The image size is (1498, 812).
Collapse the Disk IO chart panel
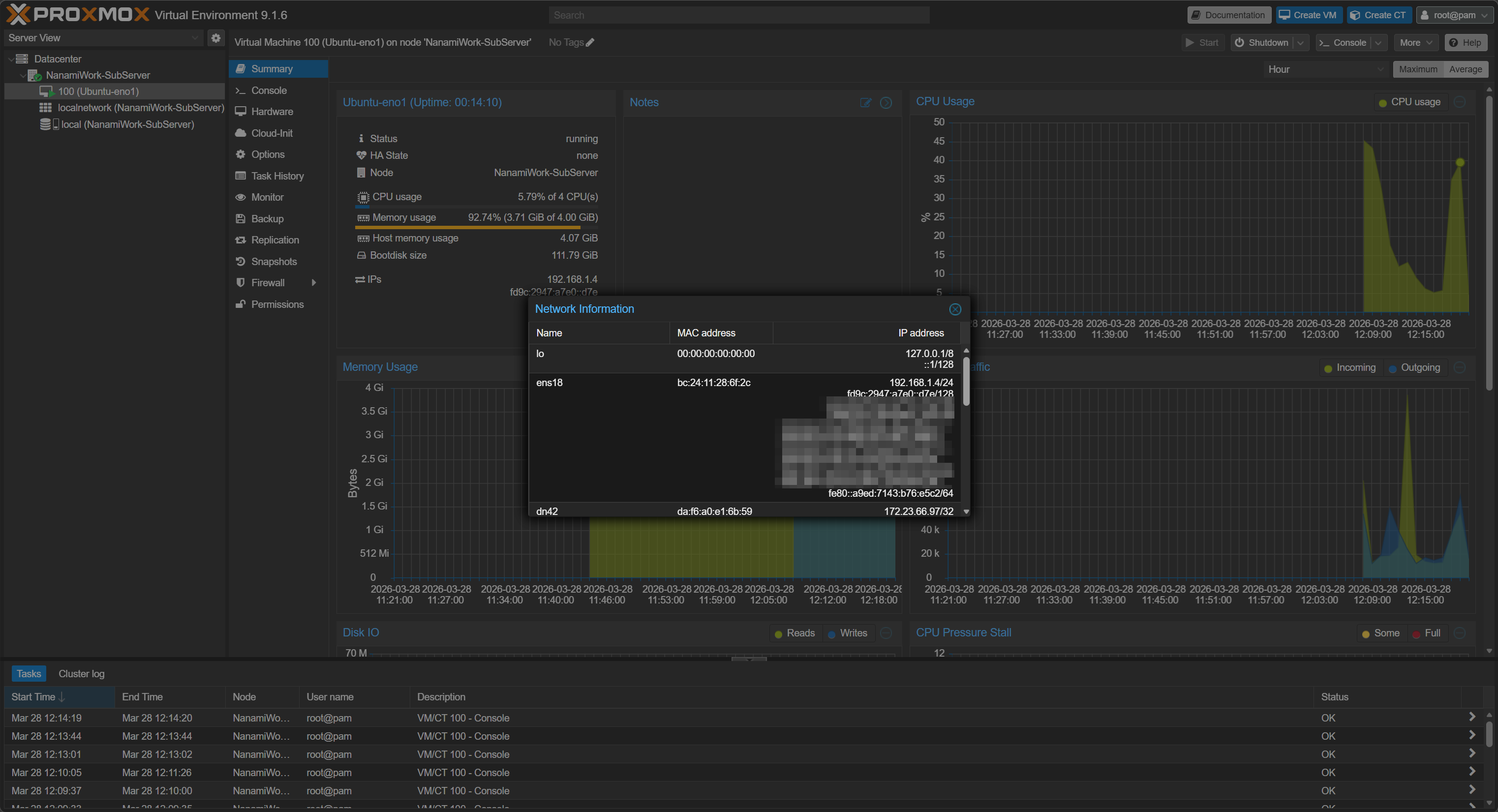[x=886, y=633]
